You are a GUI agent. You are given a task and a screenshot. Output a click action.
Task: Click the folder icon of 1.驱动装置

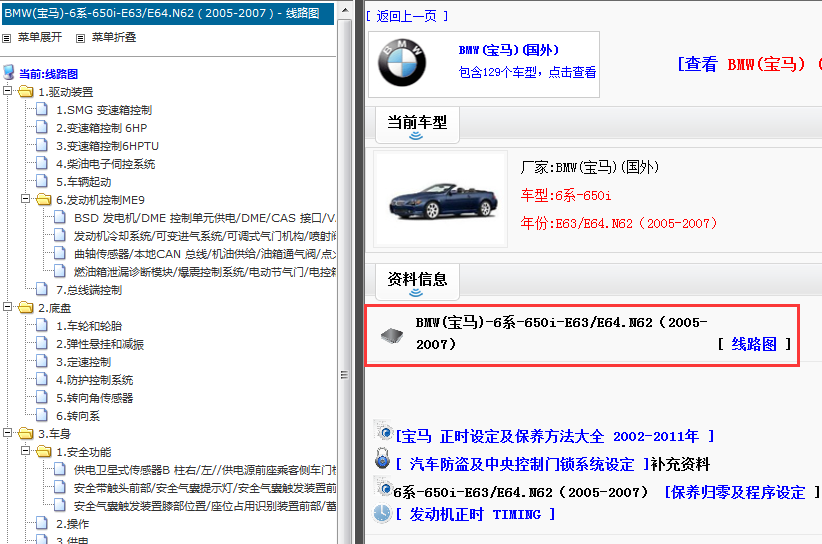pyautogui.click(x=25, y=92)
